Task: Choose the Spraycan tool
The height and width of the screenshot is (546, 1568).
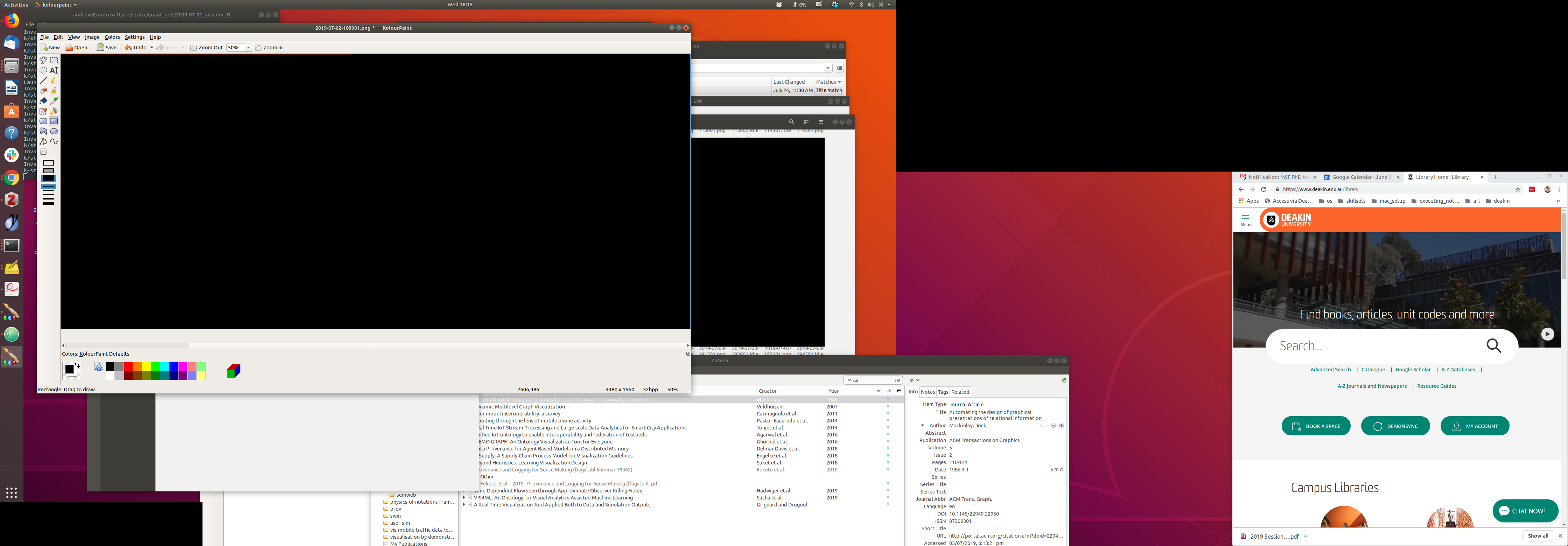Action: tap(54, 111)
